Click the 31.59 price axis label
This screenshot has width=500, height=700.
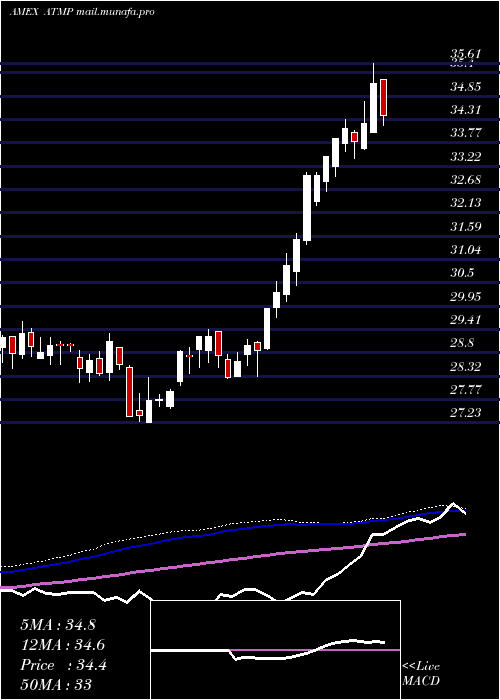[x=466, y=226]
